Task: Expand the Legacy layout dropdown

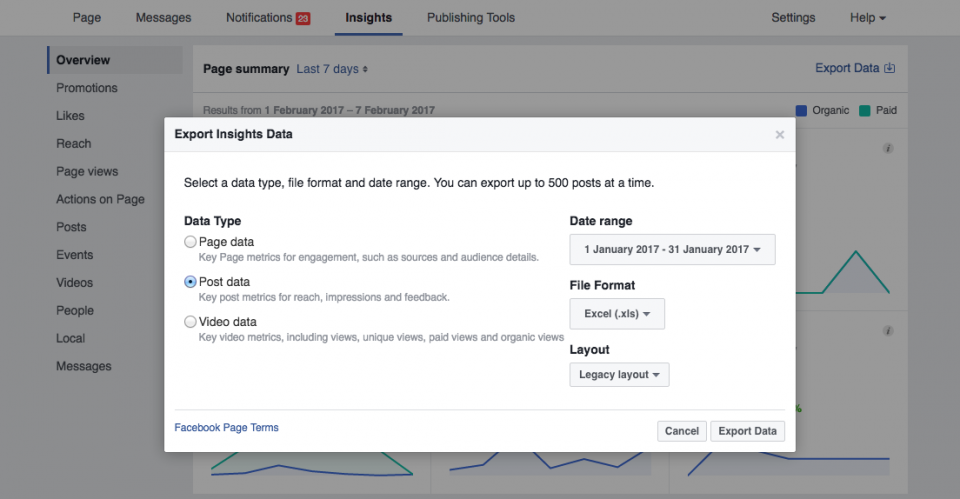Action: click(x=620, y=375)
